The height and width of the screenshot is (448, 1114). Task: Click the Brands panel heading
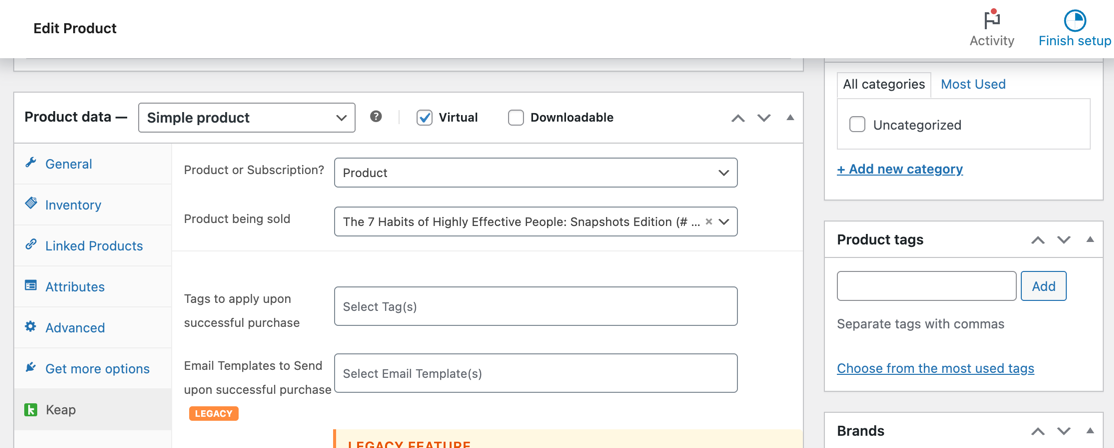[860, 431]
